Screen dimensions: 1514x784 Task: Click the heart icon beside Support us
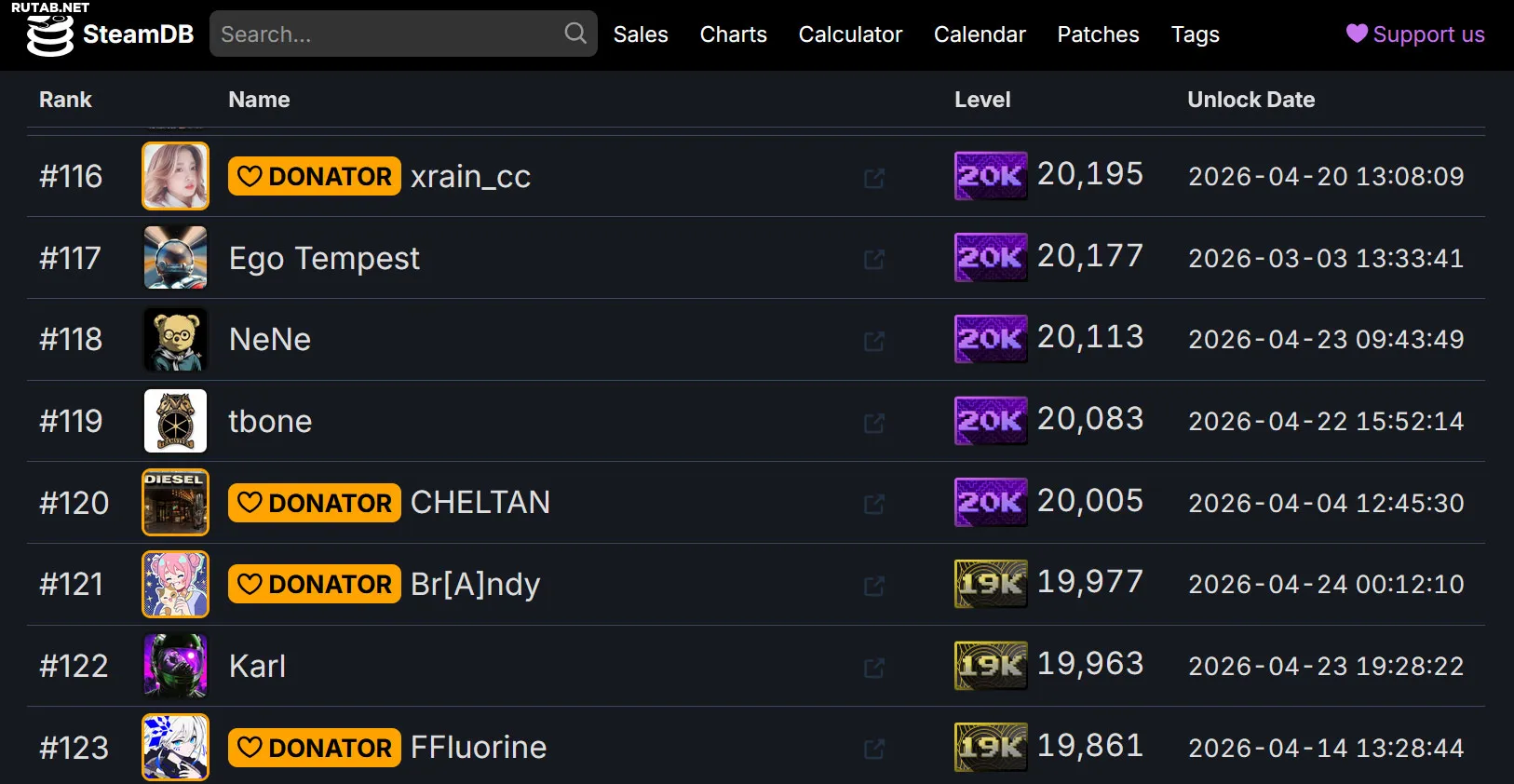coord(1357,34)
